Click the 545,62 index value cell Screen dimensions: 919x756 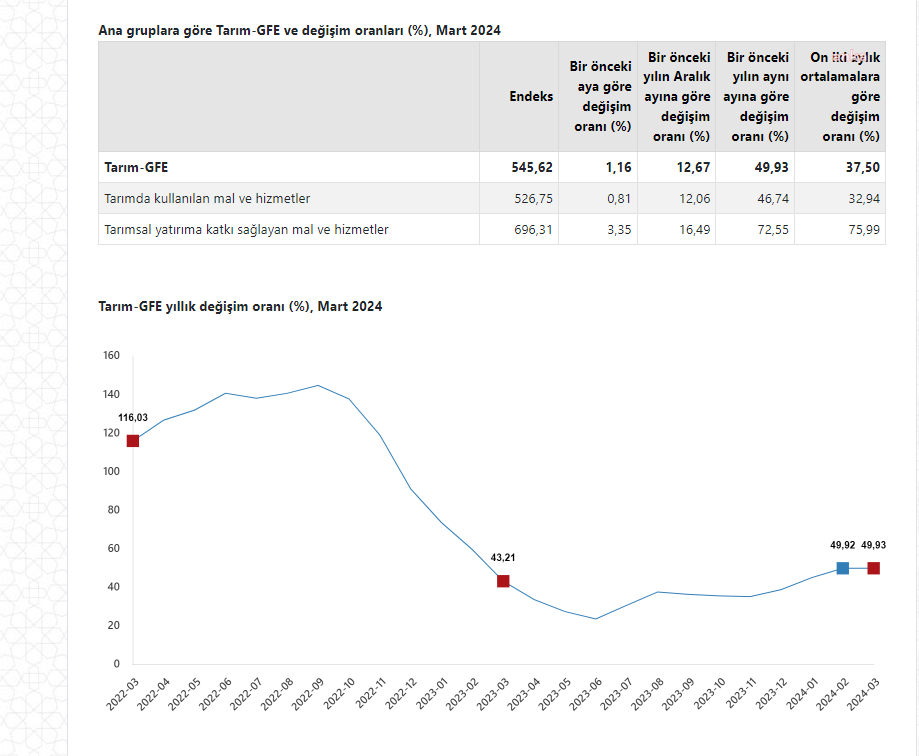click(533, 168)
